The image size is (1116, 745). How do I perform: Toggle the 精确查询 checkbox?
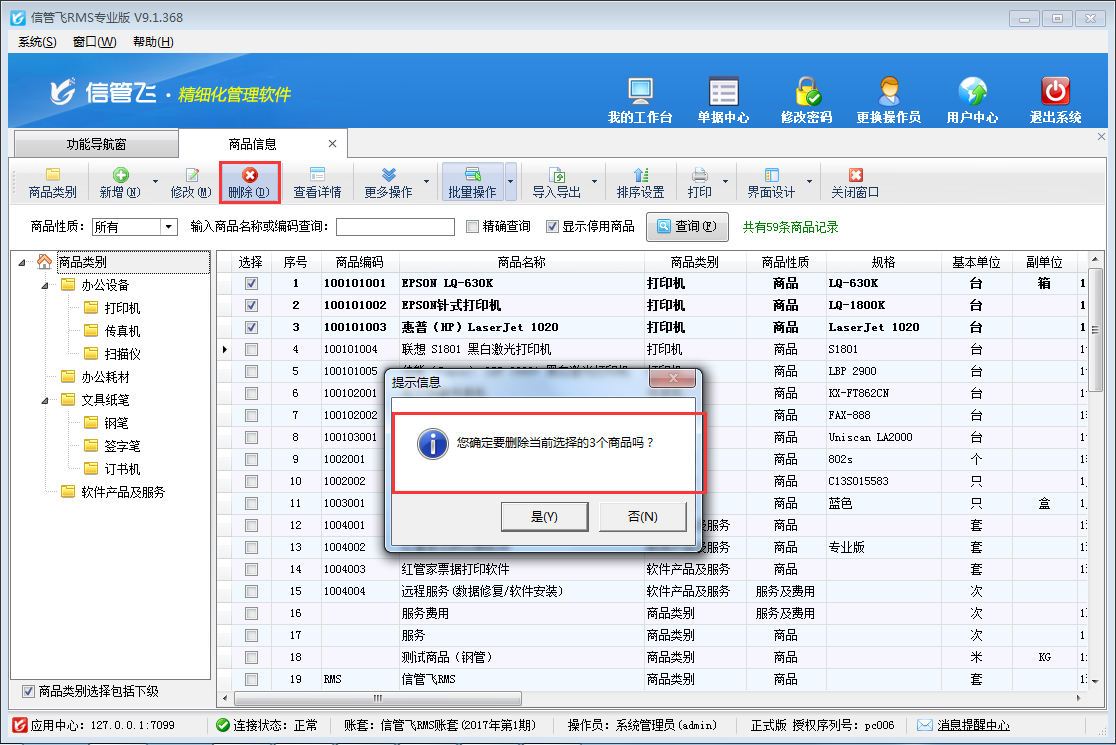tap(473, 227)
